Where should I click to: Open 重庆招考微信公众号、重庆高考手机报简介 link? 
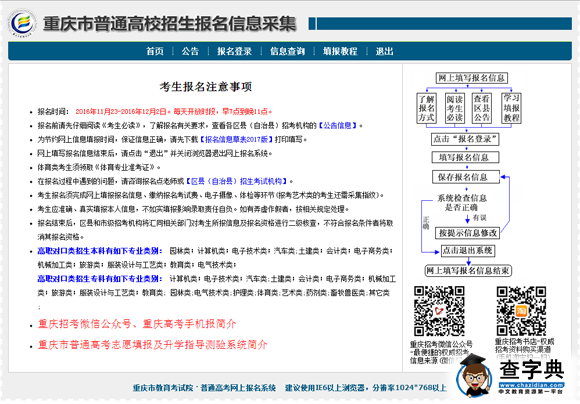click(x=137, y=324)
